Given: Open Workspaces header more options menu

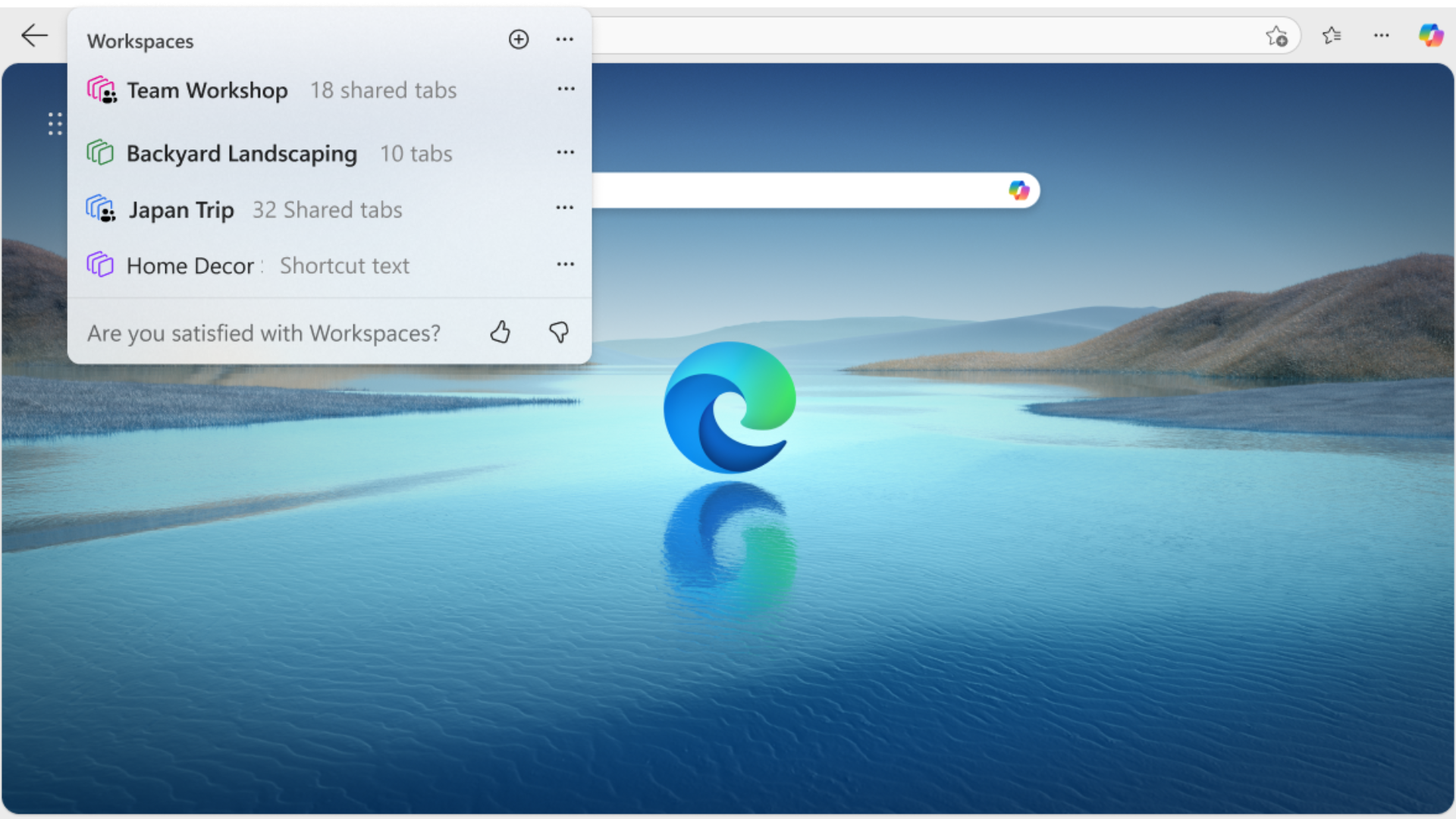Looking at the screenshot, I should tap(564, 39).
